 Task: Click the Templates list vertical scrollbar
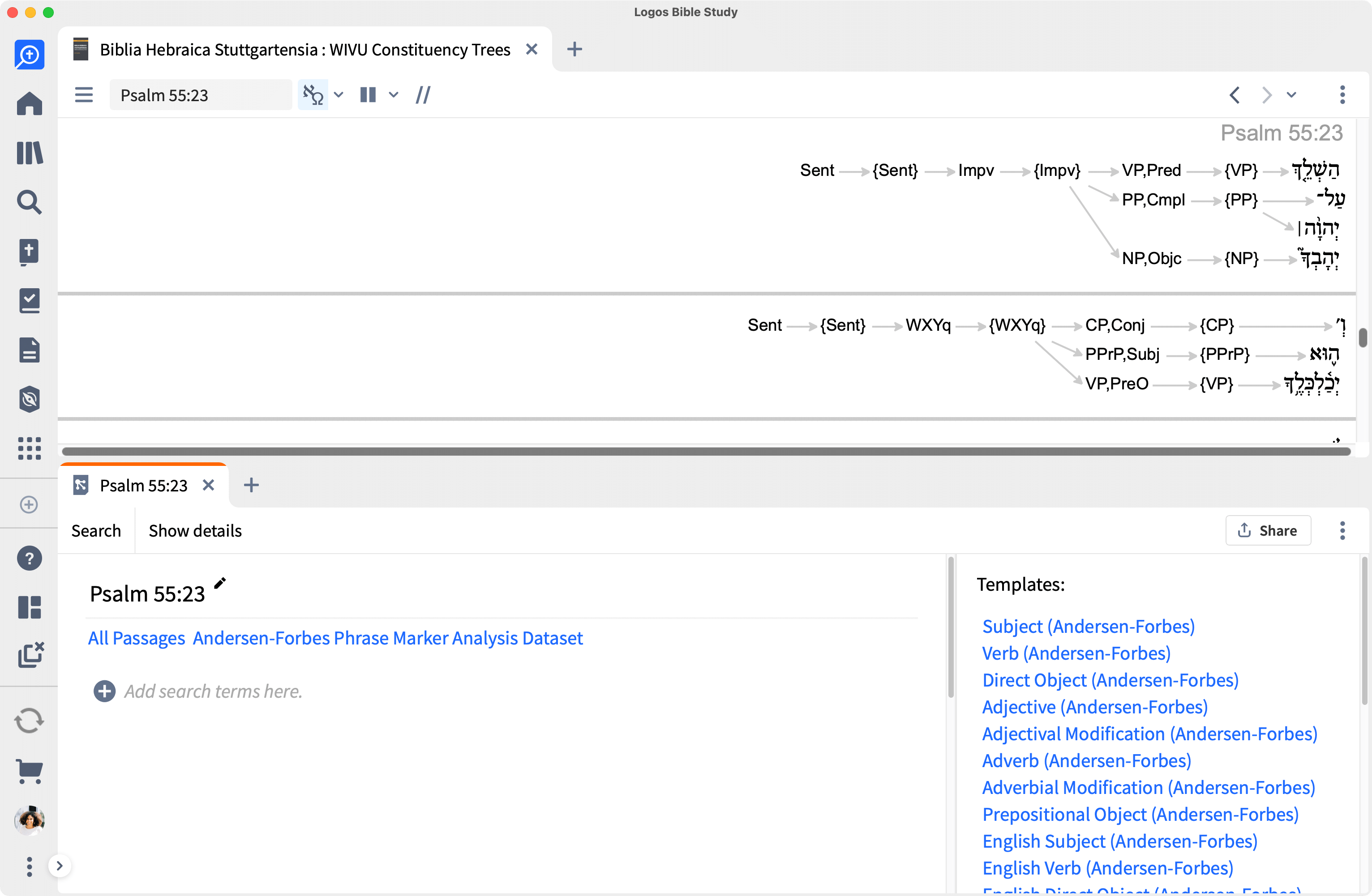[1364, 630]
